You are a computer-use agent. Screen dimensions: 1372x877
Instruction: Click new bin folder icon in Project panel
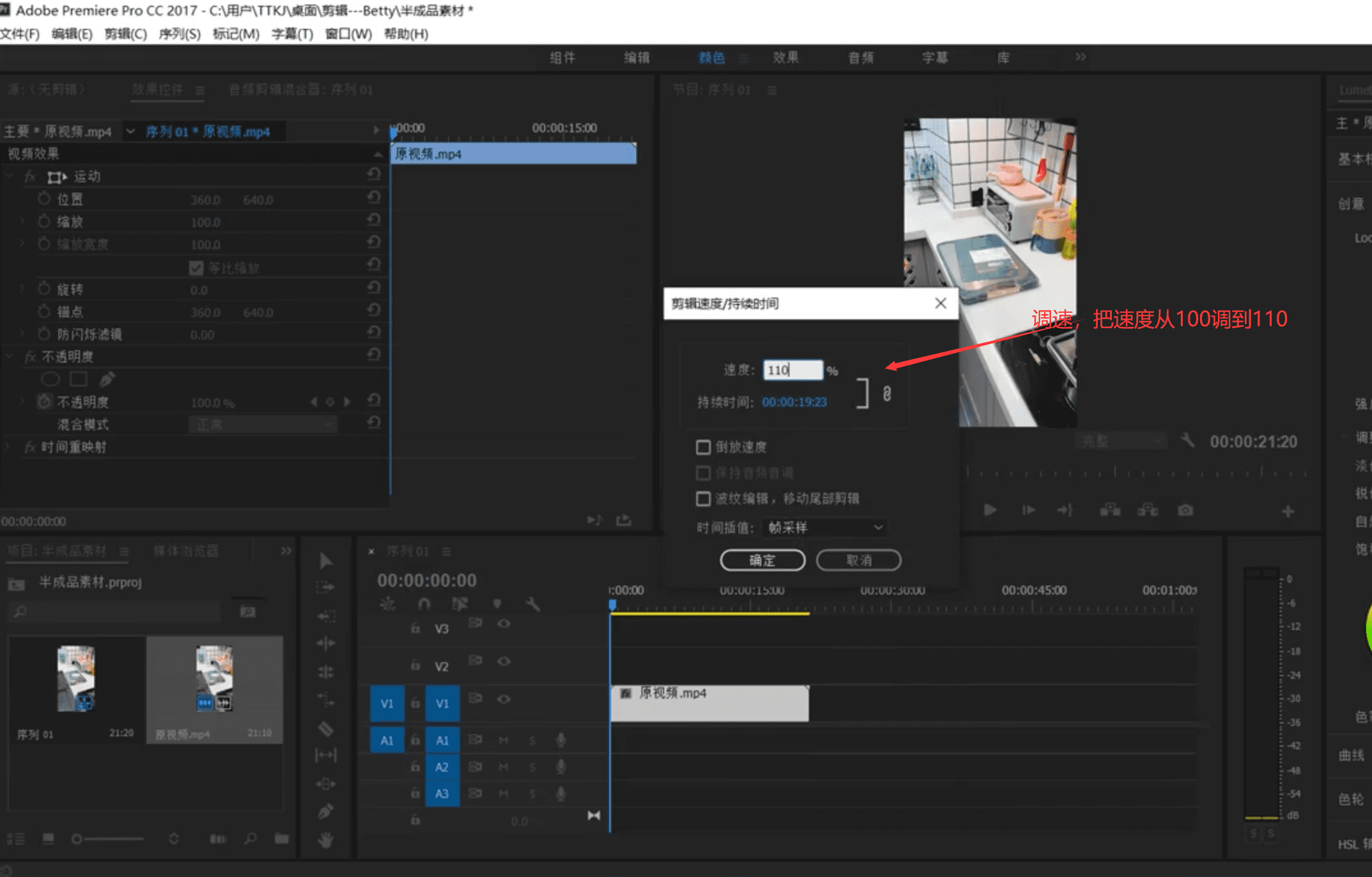coord(282,839)
